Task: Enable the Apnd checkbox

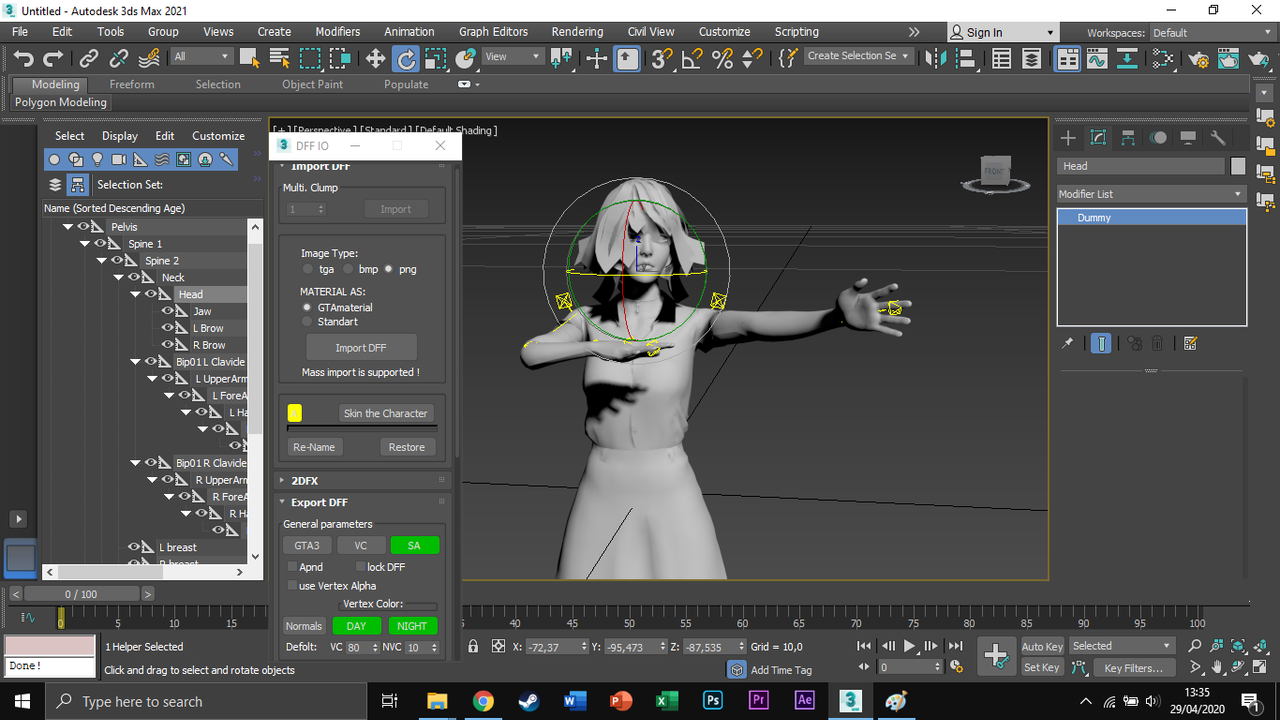Action: pos(292,567)
